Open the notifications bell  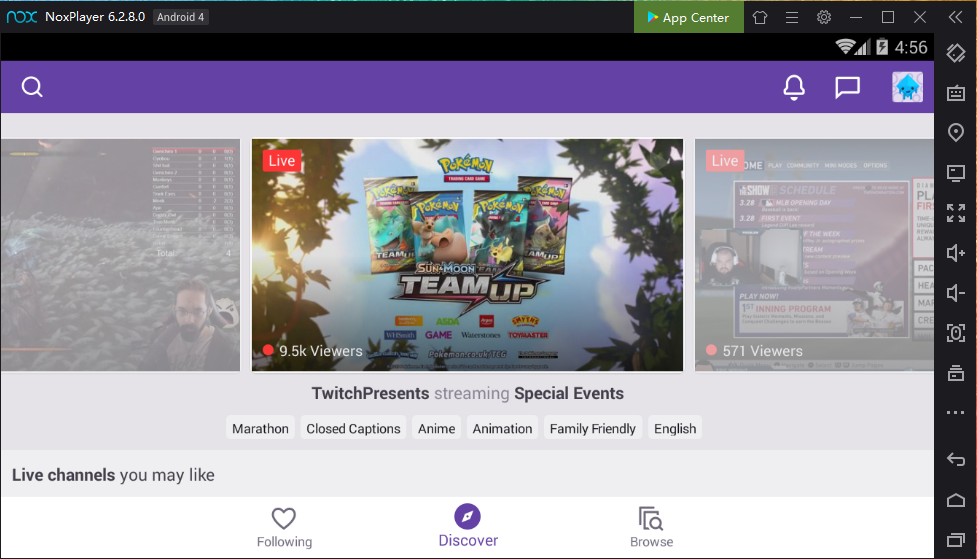(x=794, y=87)
